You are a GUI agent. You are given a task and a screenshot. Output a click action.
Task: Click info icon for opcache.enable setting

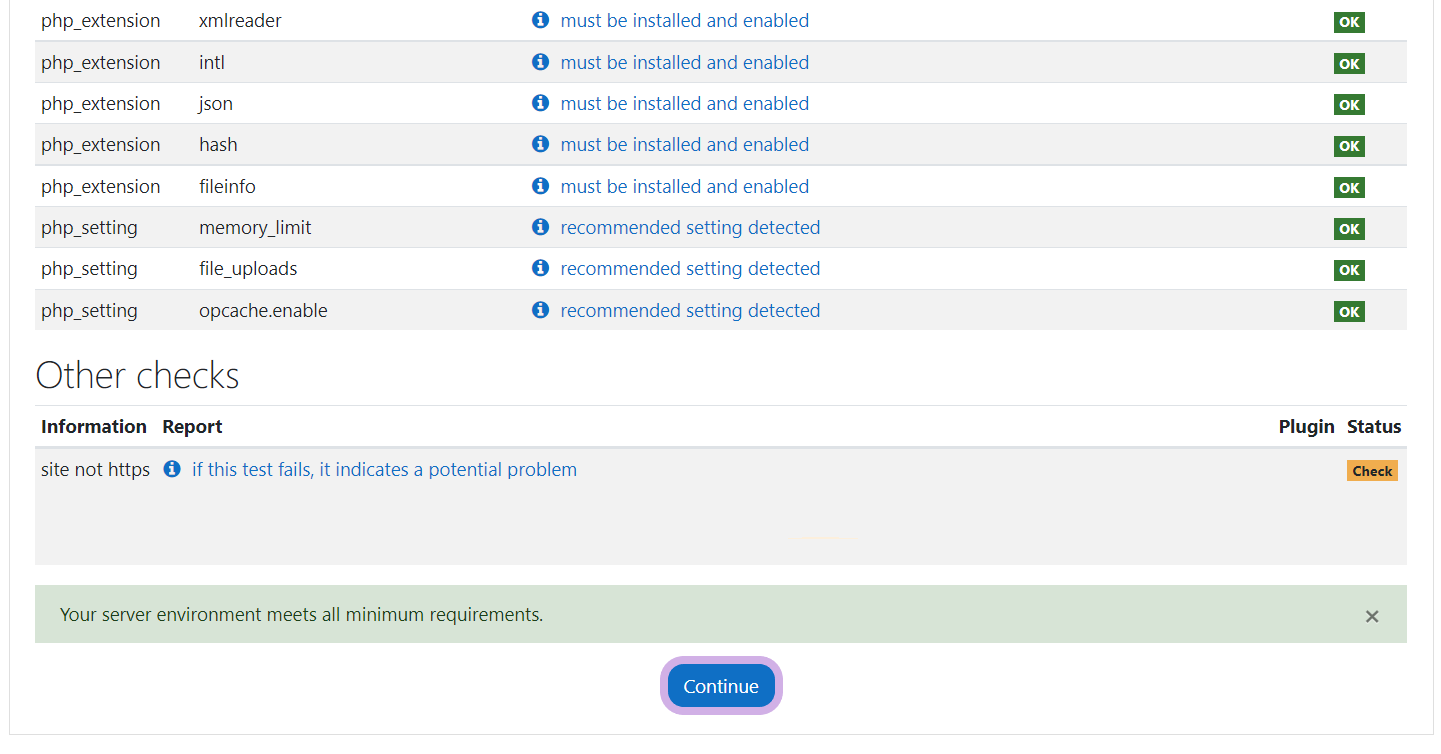[x=540, y=310]
